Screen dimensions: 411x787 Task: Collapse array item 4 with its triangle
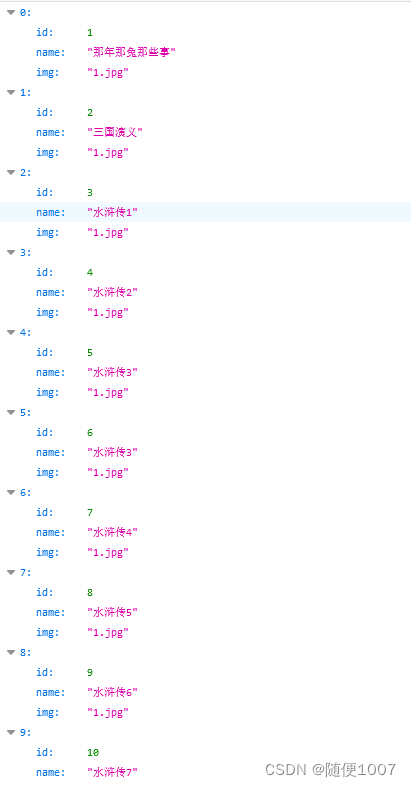click(x=11, y=332)
